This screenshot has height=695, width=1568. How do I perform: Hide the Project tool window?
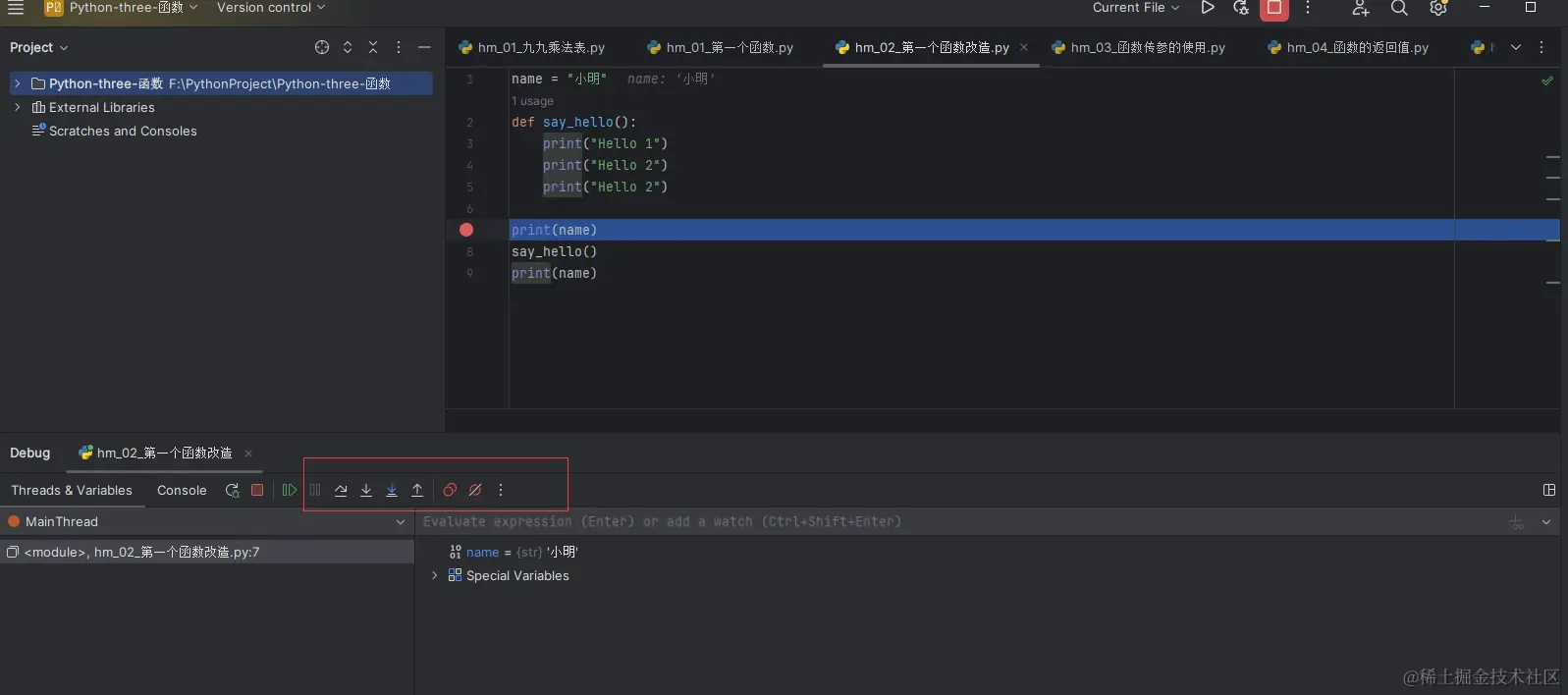pos(424,47)
